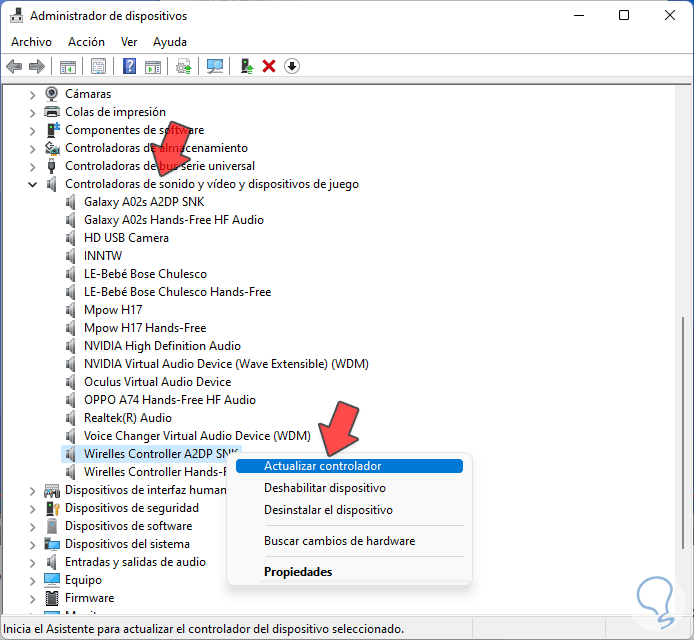Click the Forward arrow toolbar icon
This screenshot has width=694, height=640.
(x=37, y=66)
